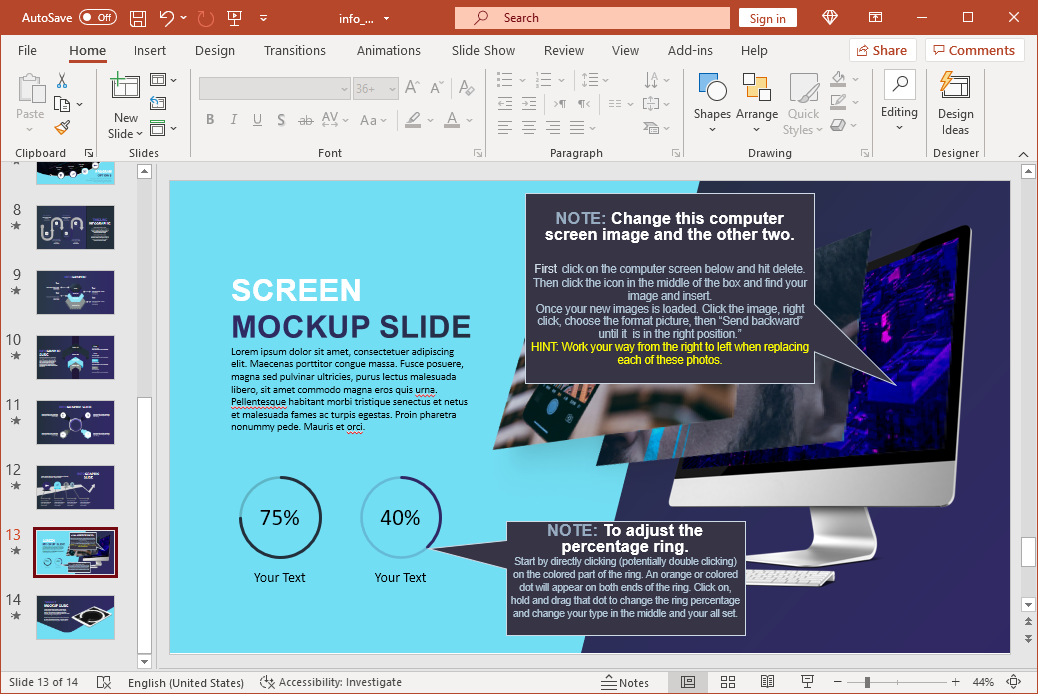Open the font name combo box
1038x694 pixels.
(x=274, y=89)
